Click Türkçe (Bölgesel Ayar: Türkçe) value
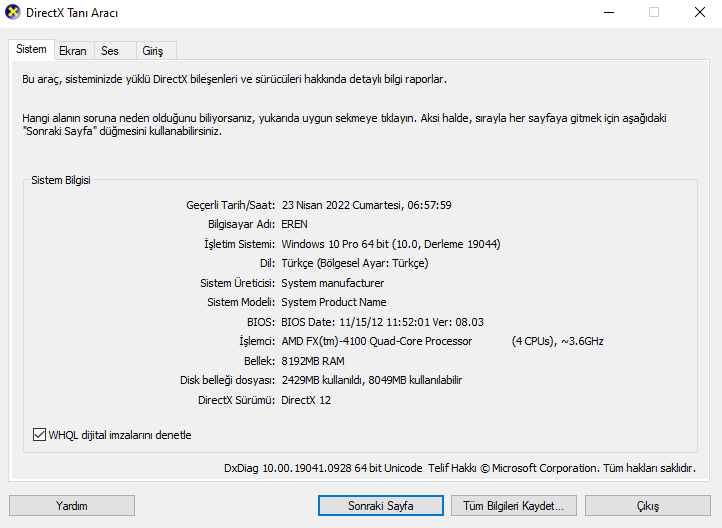 [x=355, y=263]
